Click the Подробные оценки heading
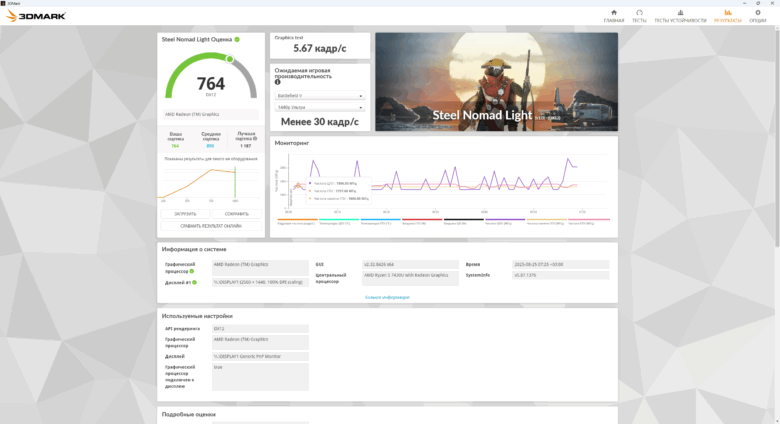The image size is (780, 424). click(189, 414)
